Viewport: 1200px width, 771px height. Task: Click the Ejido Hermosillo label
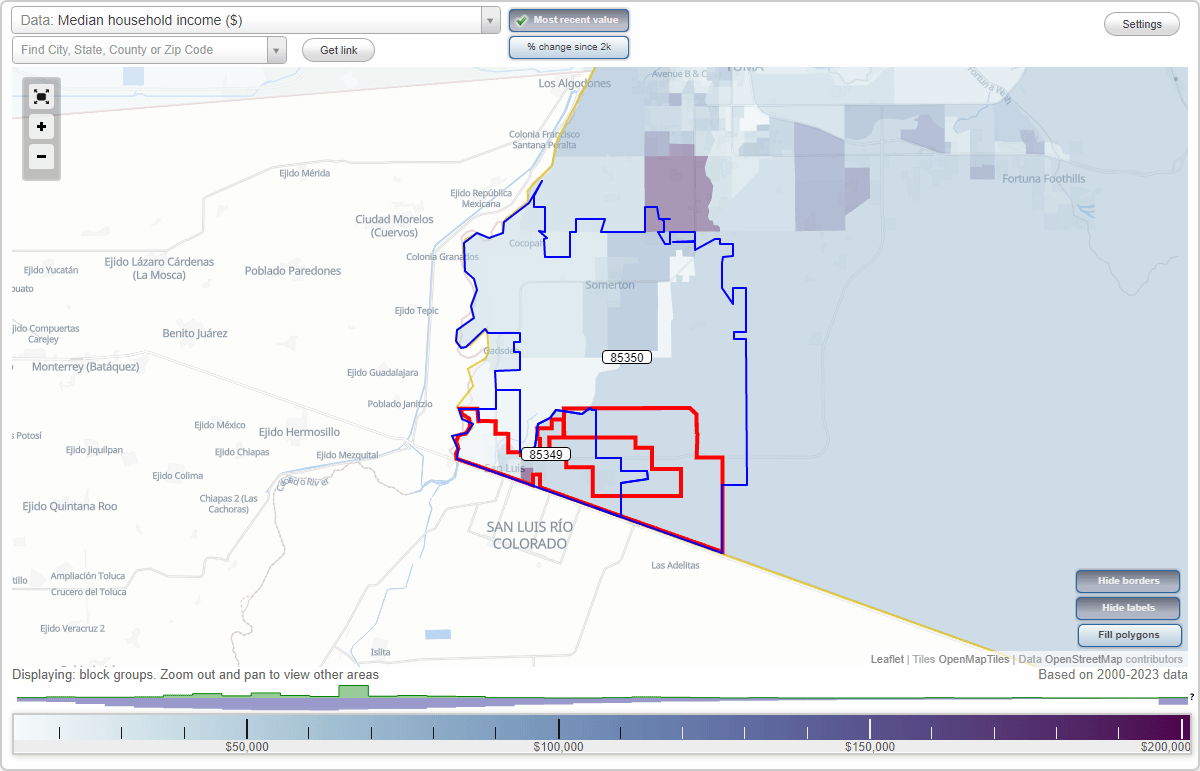coord(299,432)
